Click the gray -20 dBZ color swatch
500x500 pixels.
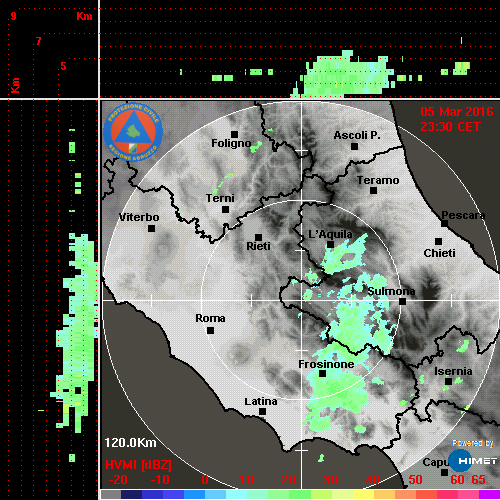(x=111, y=494)
